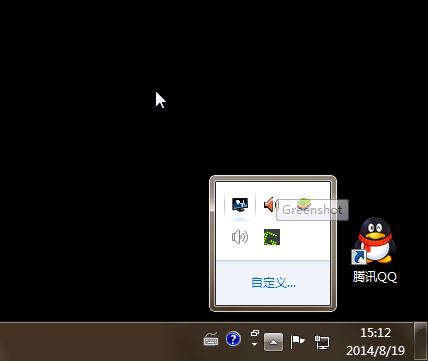Open the Action Center flag icon
This screenshot has height=361, width=428.
(297, 341)
